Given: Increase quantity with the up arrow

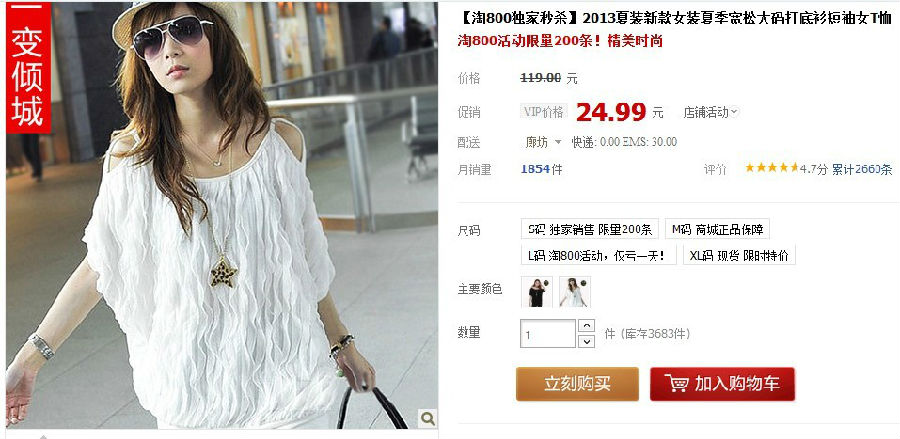Looking at the screenshot, I should pyautogui.click(x=586, y=326).
